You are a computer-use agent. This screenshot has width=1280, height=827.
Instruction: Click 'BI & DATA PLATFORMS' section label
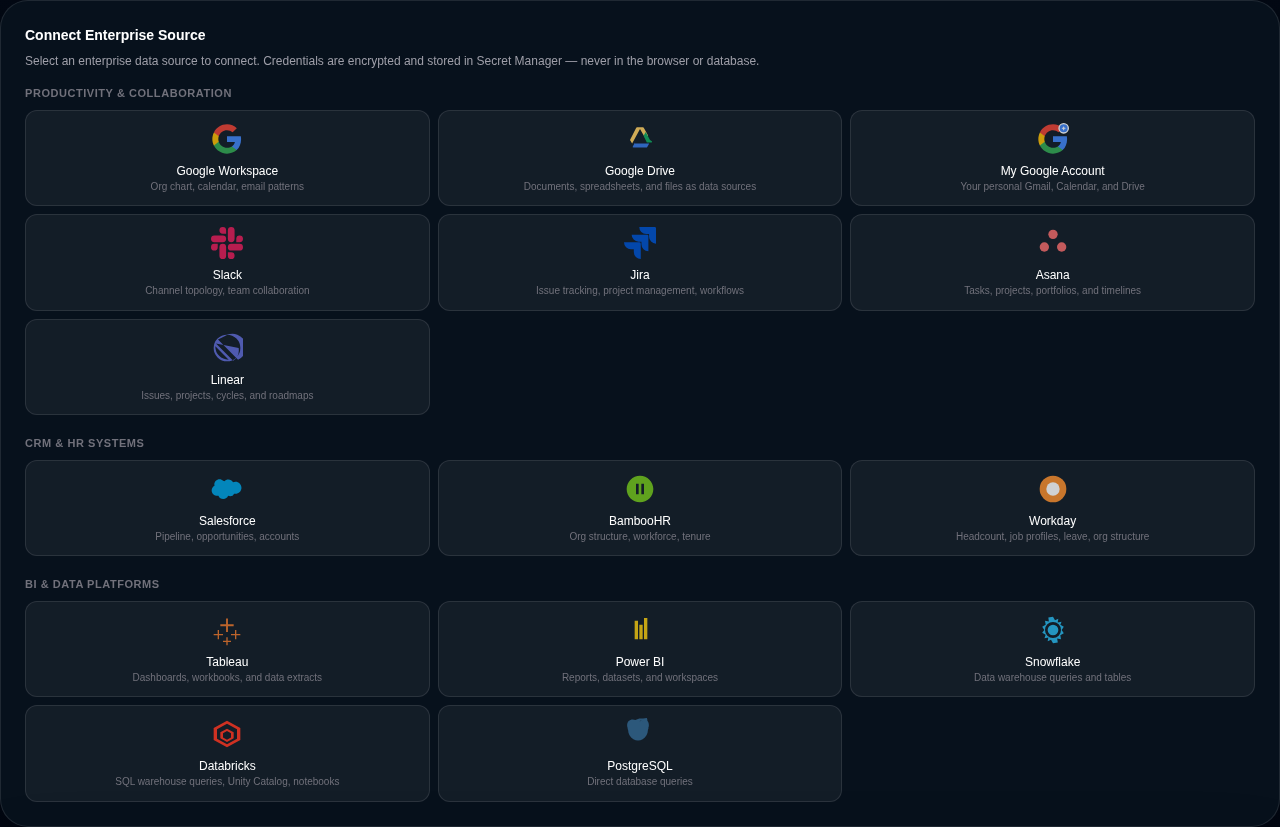(92, 584)
